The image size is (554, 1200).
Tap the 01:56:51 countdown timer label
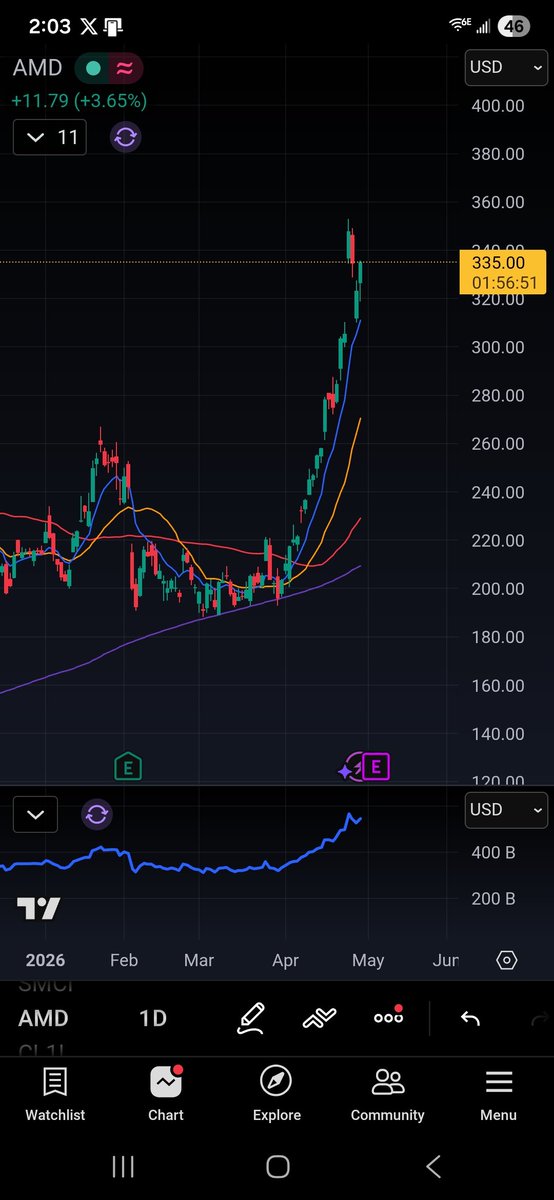coord(504,283)
